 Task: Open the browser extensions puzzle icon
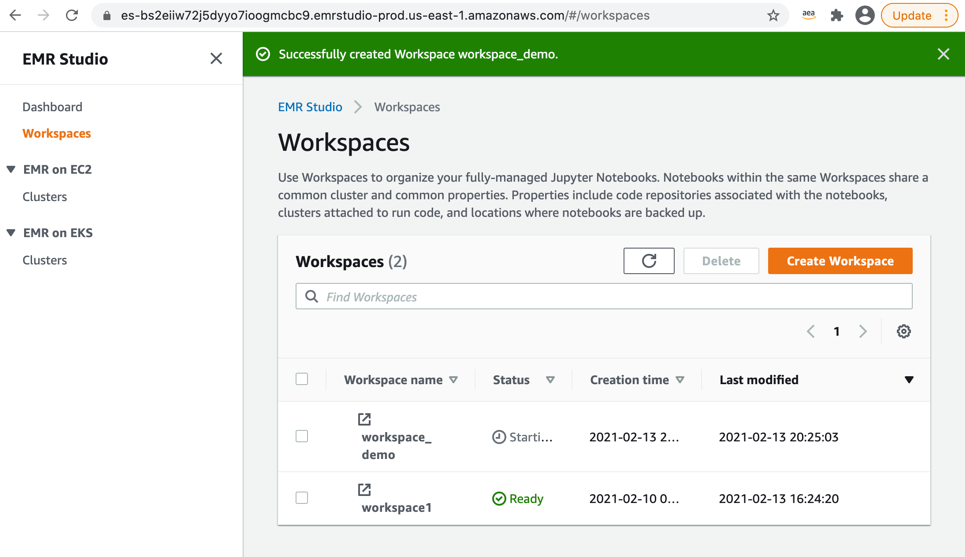pos(836,15)
